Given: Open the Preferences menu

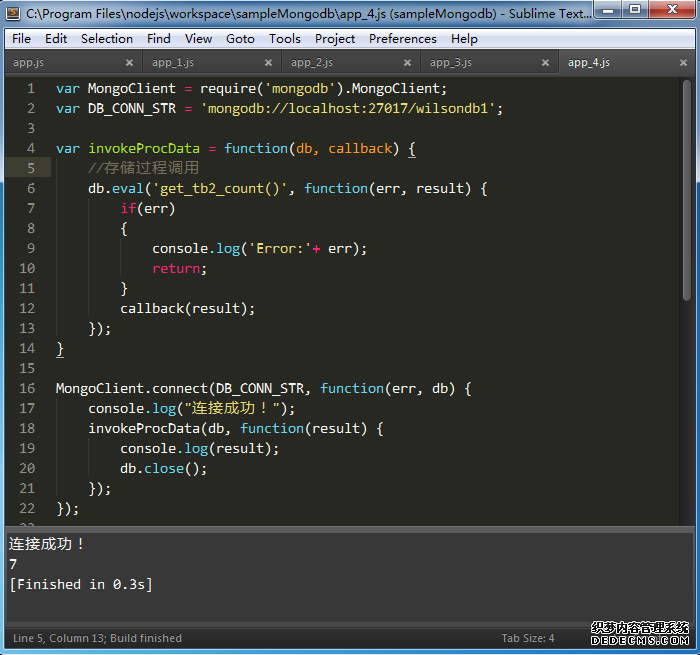Looking at the screenshot, I should (402, 39).
